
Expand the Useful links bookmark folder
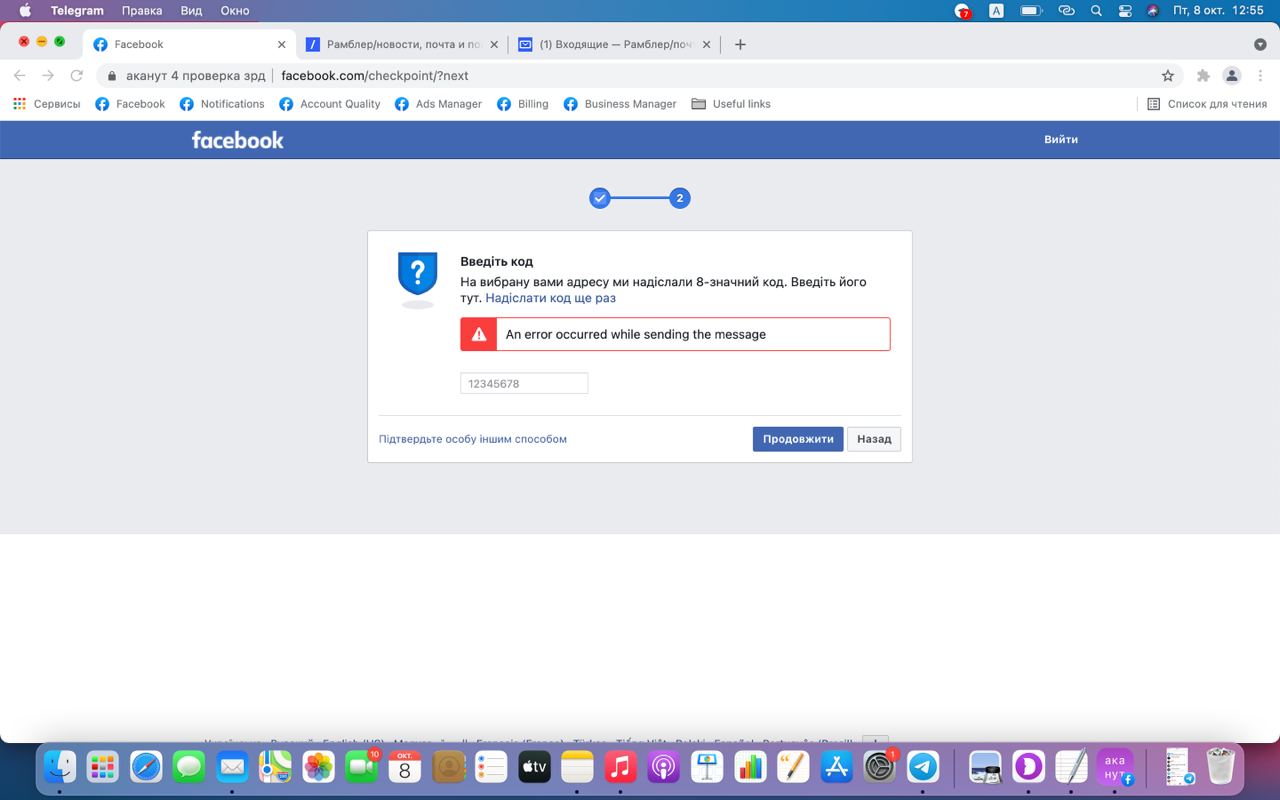click(731, 104)
